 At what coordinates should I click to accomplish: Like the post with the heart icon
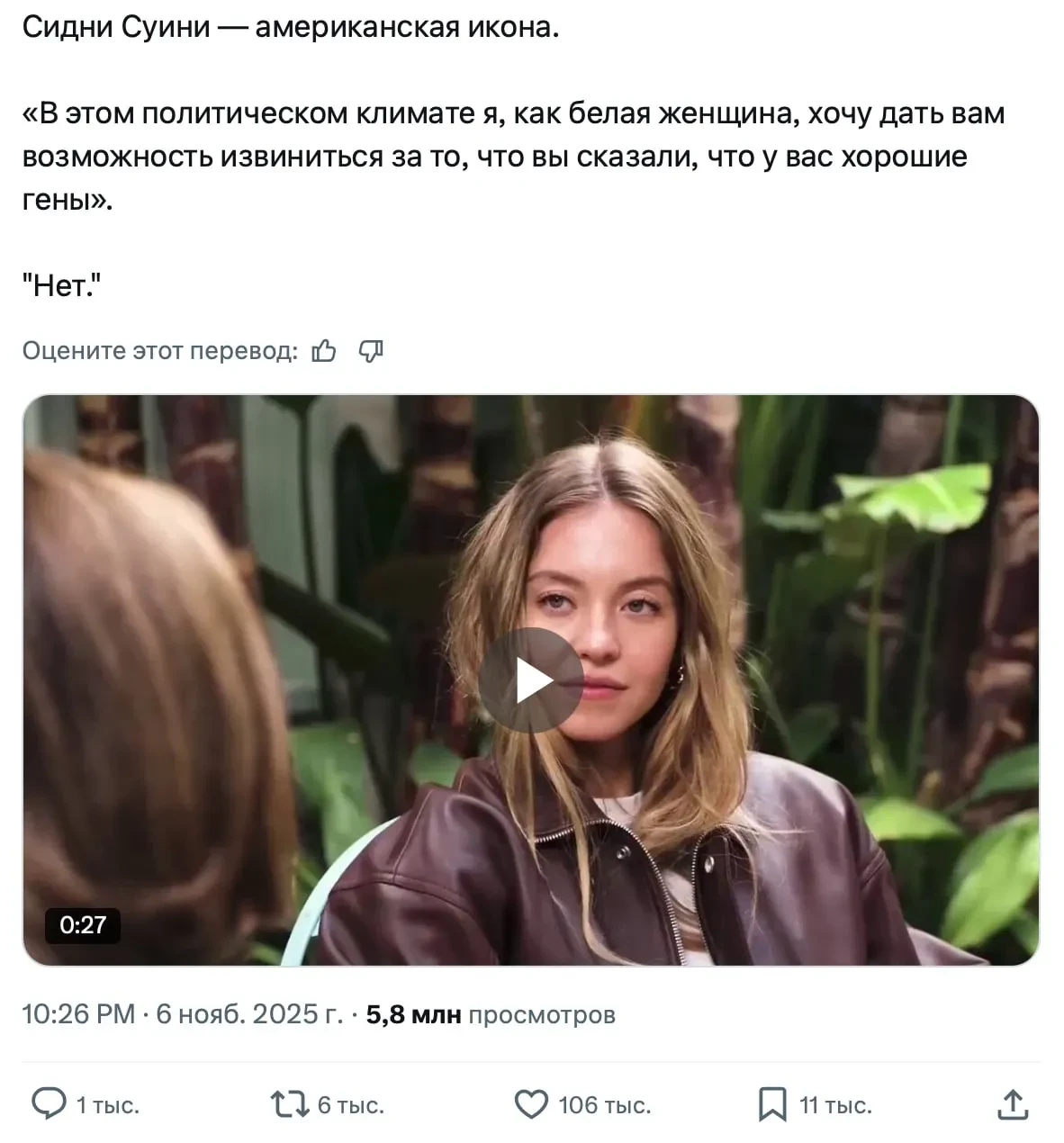pyautogui.click(x=531, y=1103)
